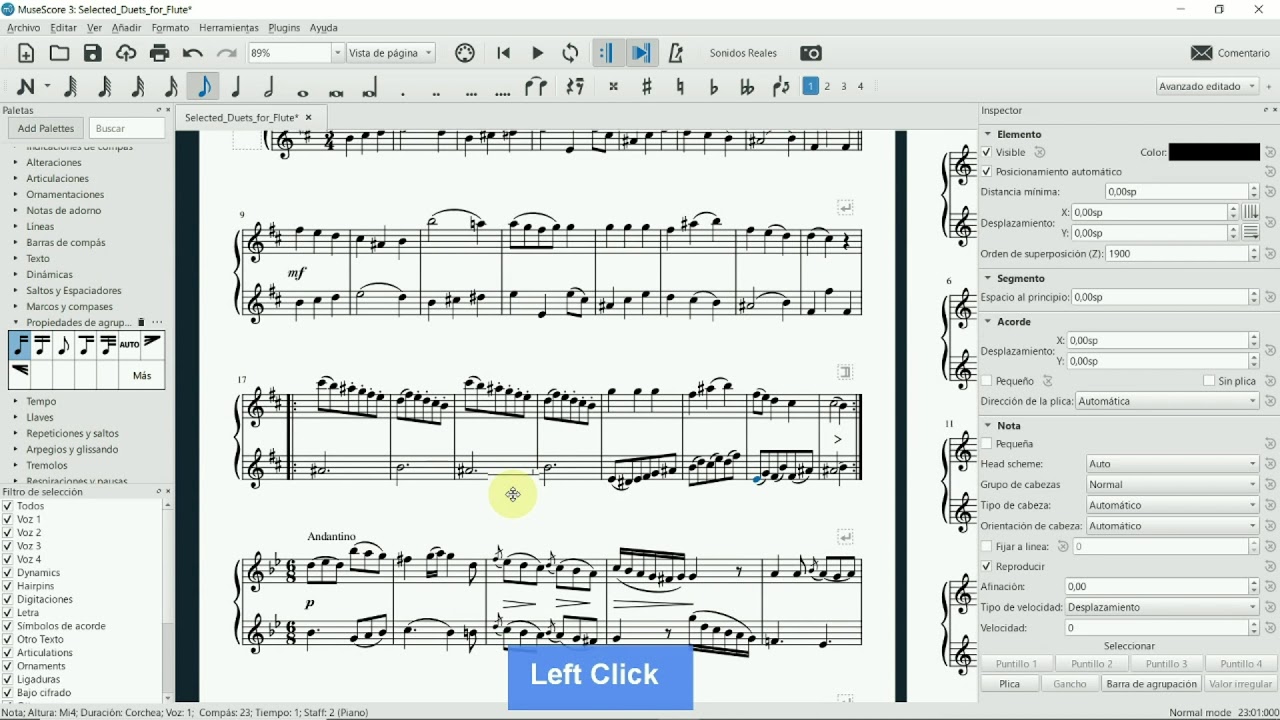
Task: Select voice 1 button
Action: pyautogui.click(x=811, y=86)
